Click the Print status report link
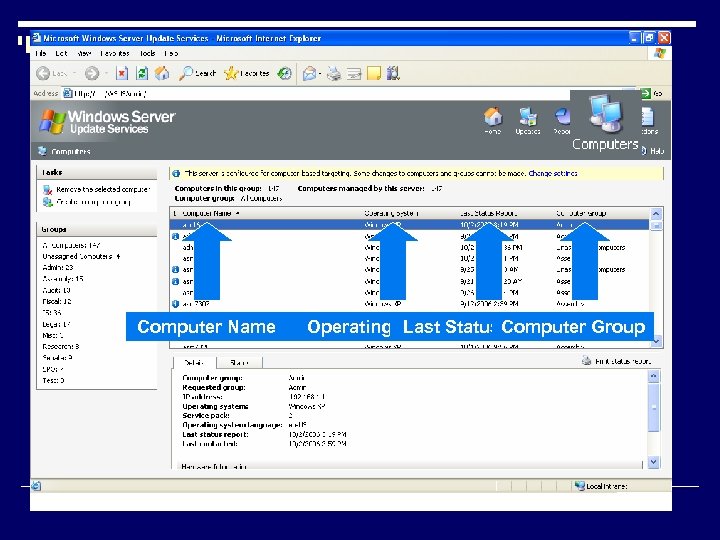Screen dimensions: 720x540 623,361
